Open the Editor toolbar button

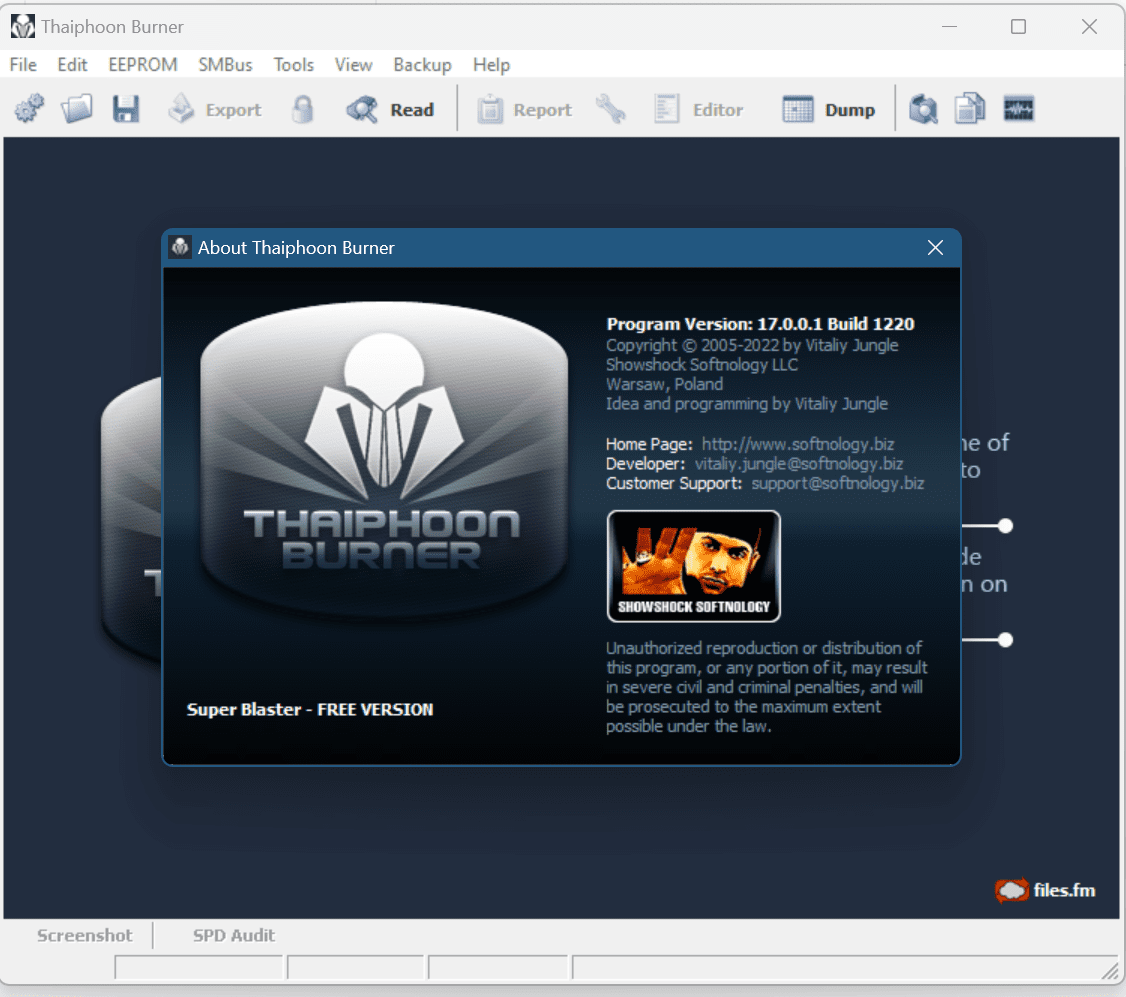point(699,109)
